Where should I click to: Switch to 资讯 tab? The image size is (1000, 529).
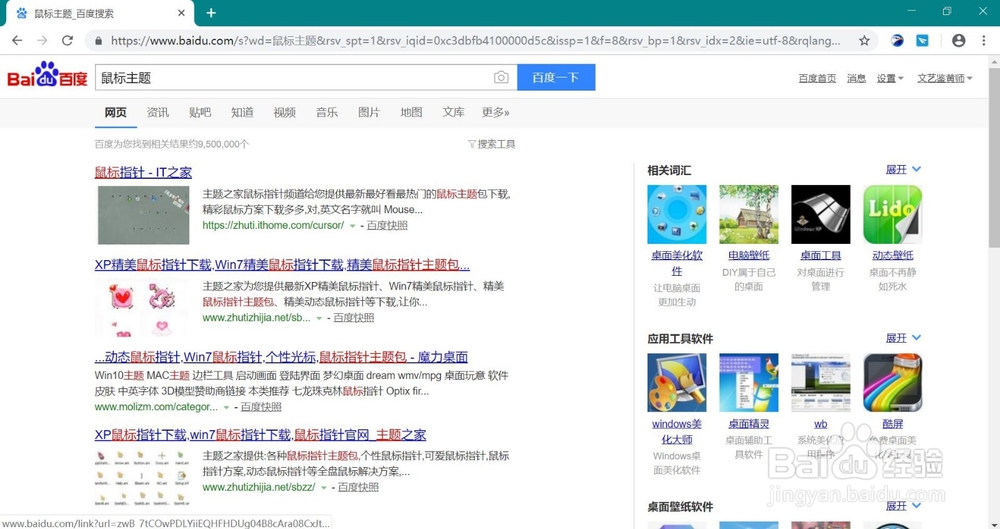pos(158,112)
